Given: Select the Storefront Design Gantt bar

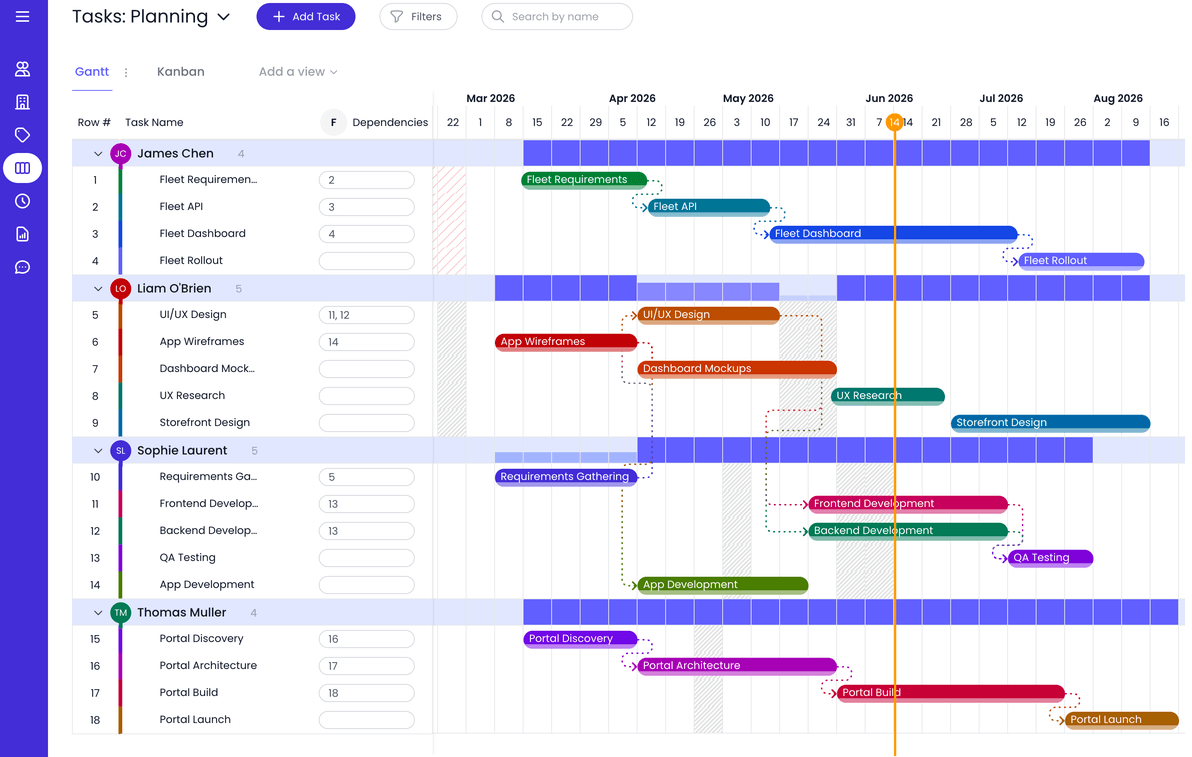Looking at the screenshot, I should [x=1051, y=423].
